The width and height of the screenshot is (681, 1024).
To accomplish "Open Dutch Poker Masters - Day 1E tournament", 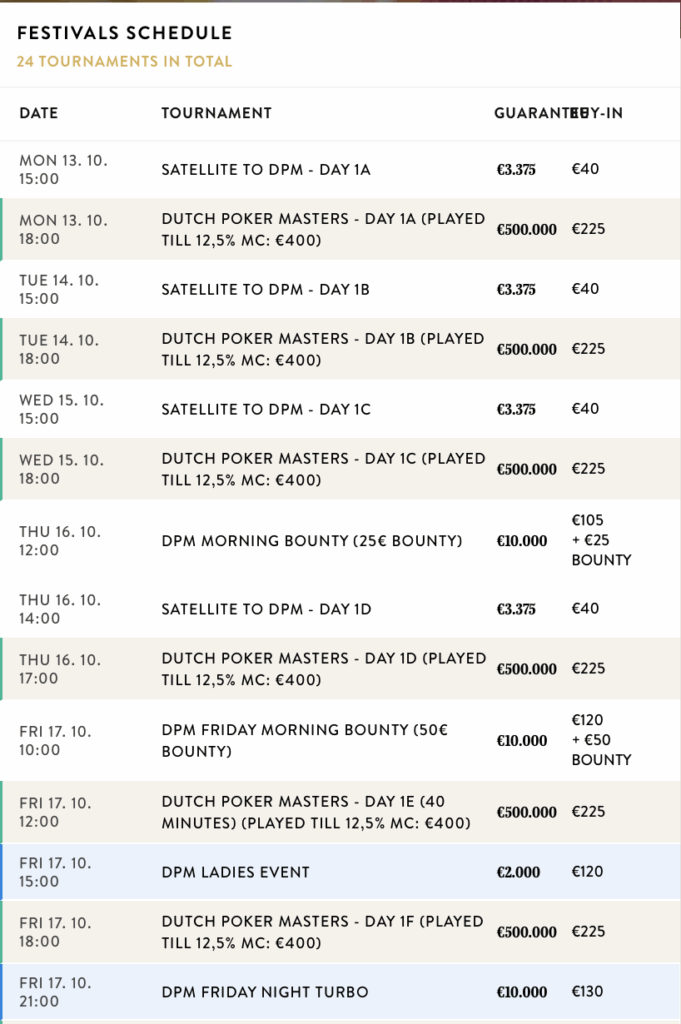I will (x=315, y=812).
